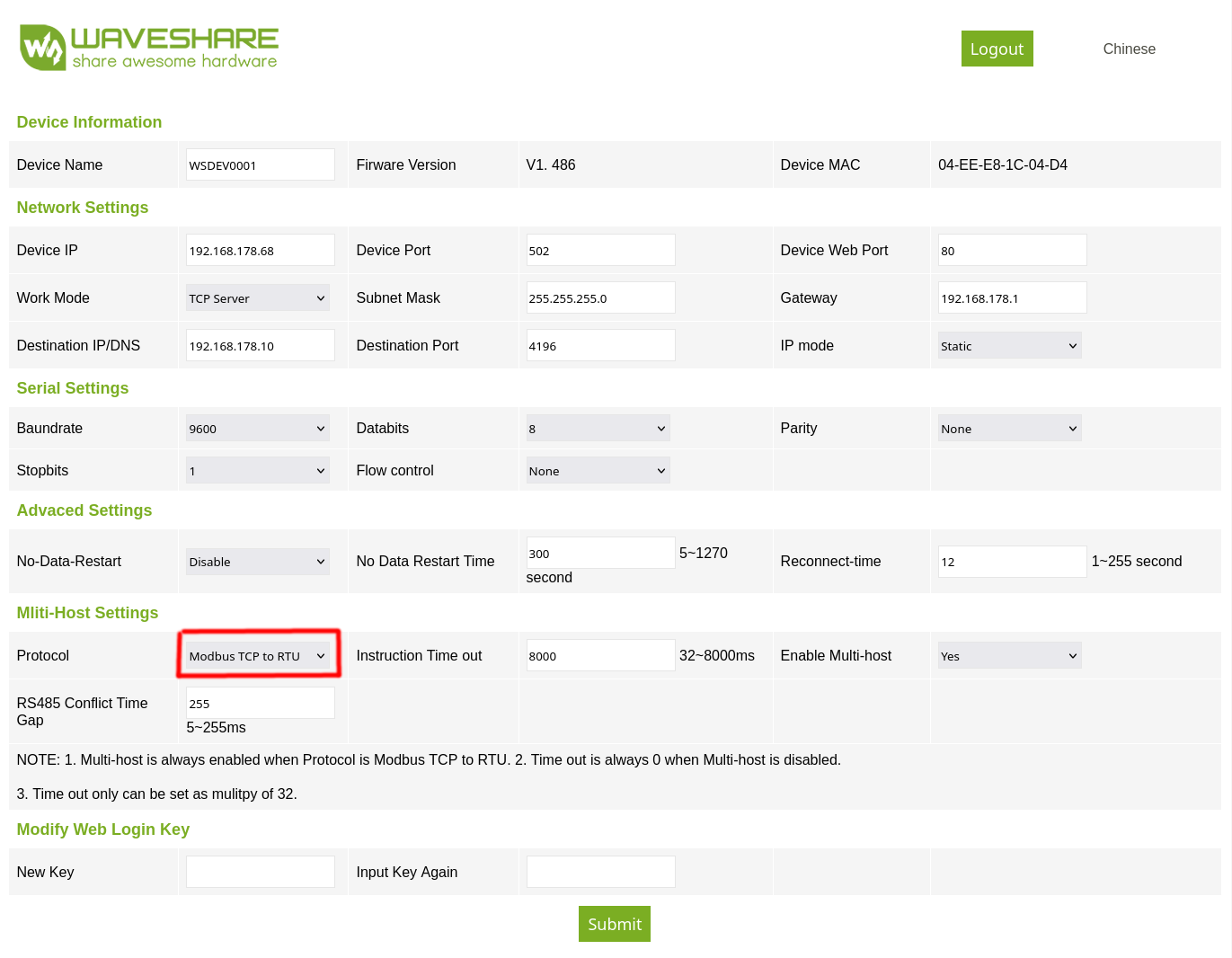Open the Protocol dropdown

pyautogui.click(x=257, y=656)
